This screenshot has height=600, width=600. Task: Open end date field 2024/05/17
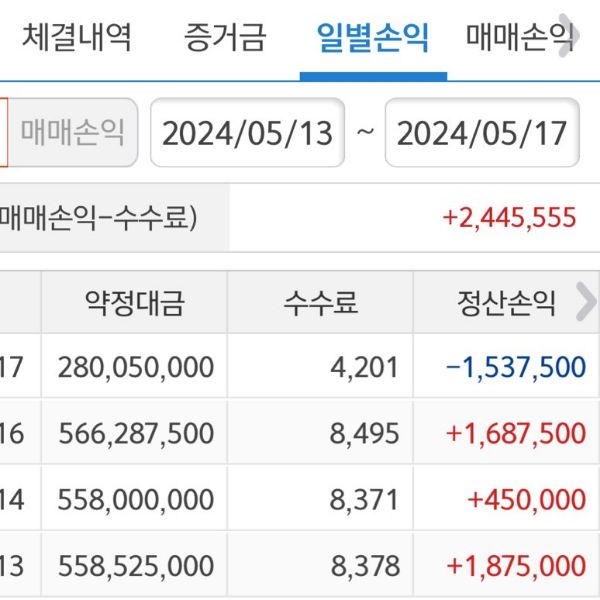(x=481, y=132)
